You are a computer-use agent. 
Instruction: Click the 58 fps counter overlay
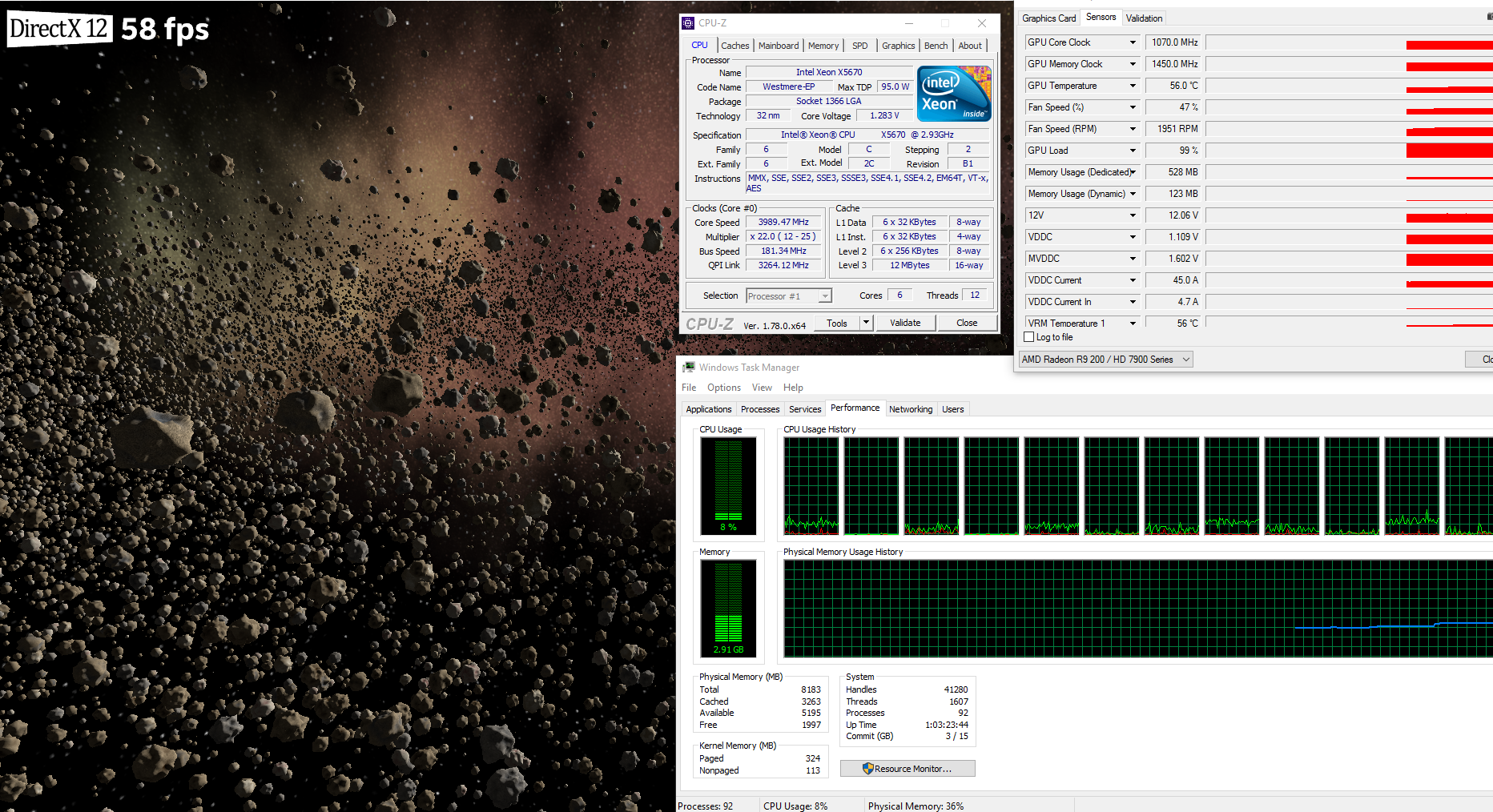coord(165,30)
